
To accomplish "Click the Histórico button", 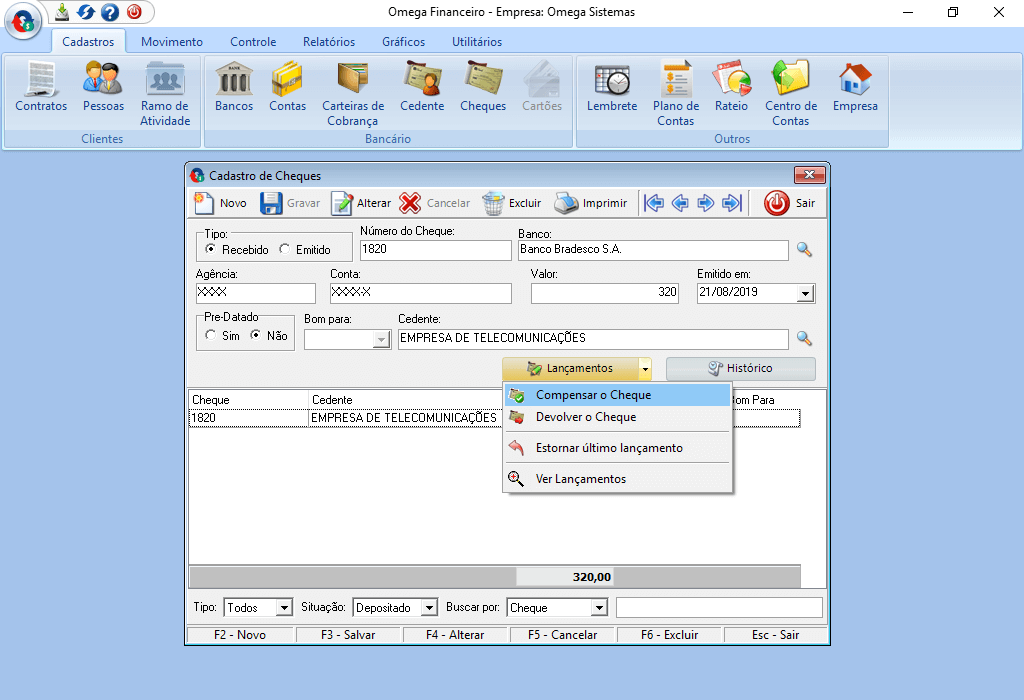I will point(740,368).
